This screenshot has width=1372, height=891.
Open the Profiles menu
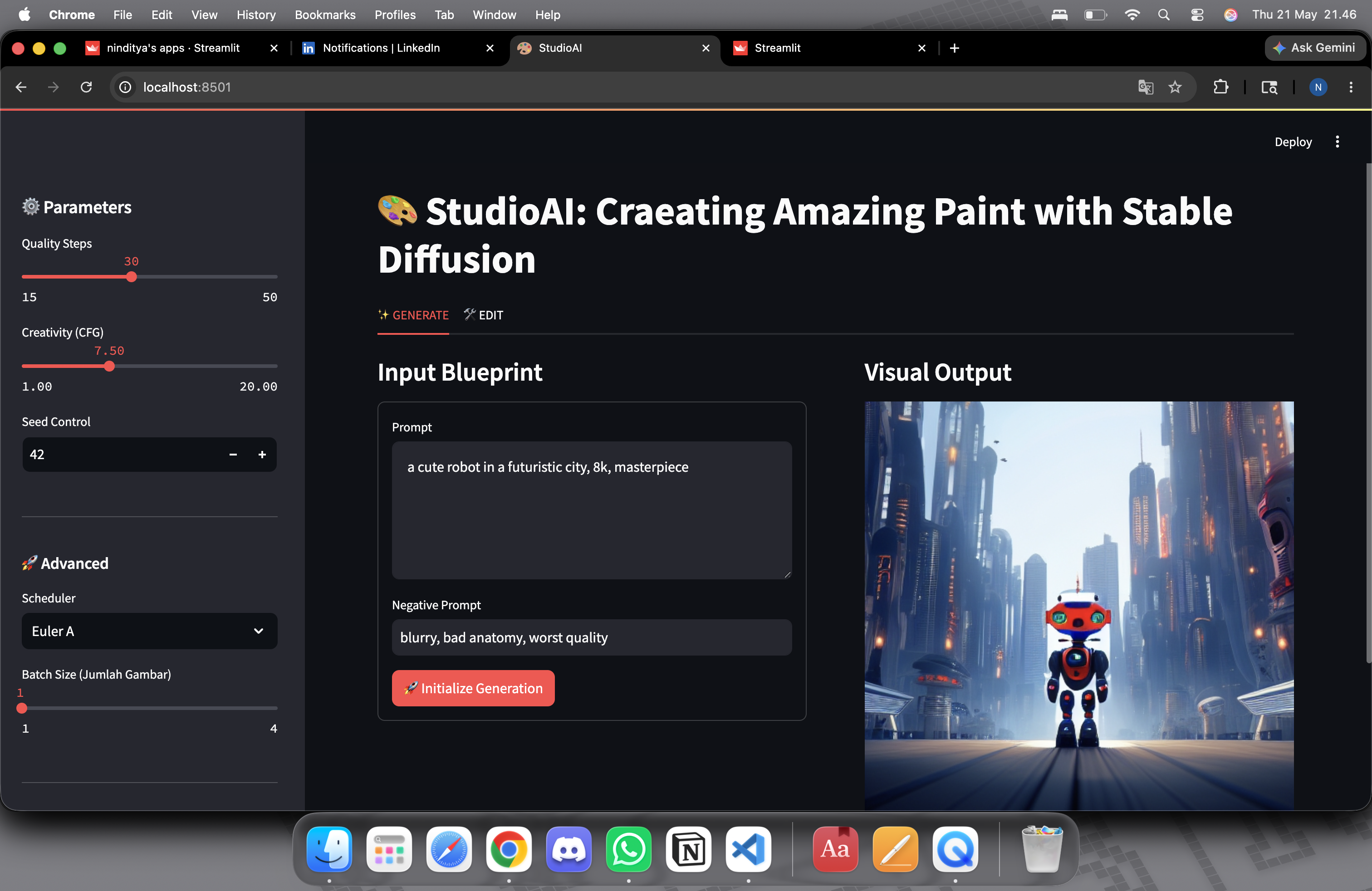click(x=395, y=15)
